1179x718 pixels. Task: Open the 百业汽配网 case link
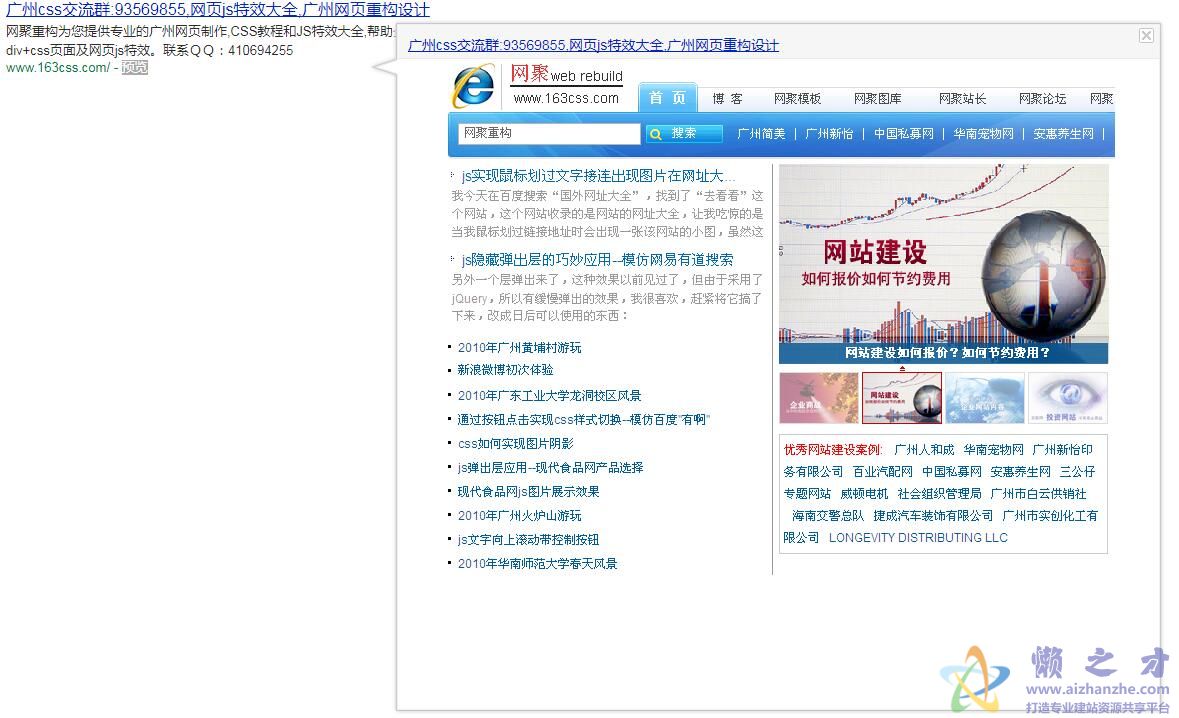[x=883, y=471]
